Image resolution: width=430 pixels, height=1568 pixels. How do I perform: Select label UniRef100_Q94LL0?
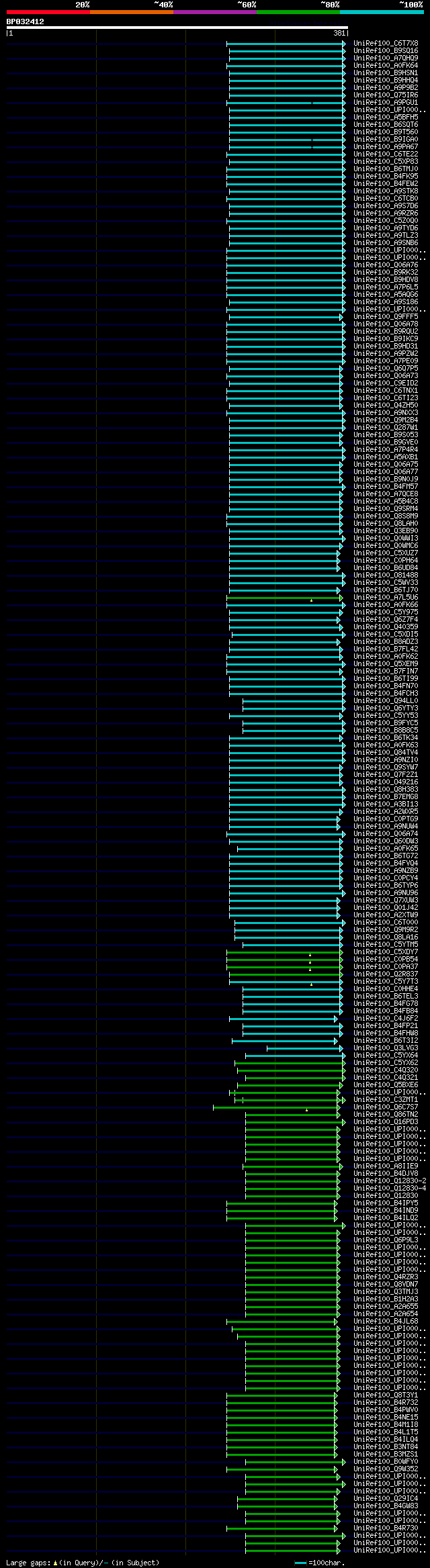[x=386, y=700]
